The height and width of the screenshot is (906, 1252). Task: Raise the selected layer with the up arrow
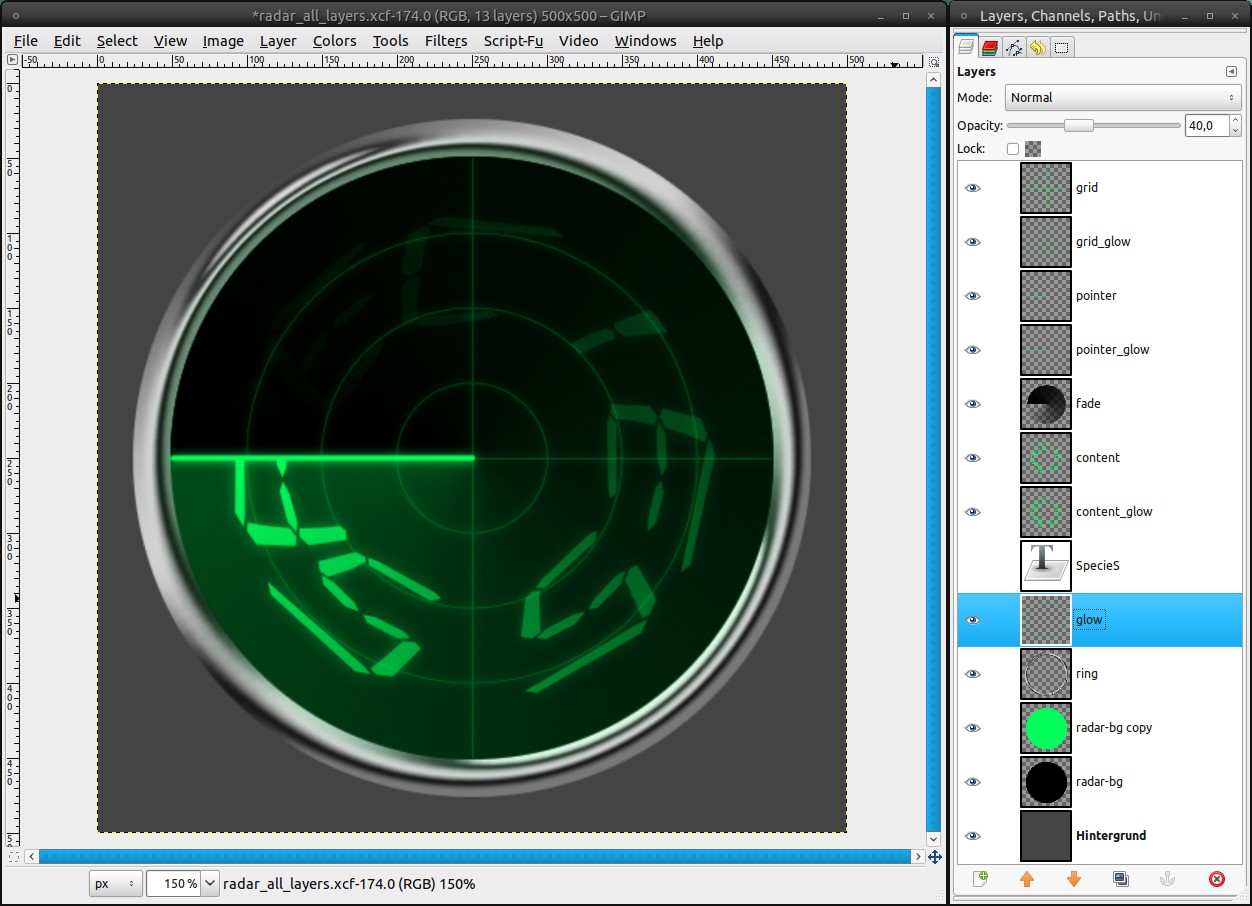1027,879
